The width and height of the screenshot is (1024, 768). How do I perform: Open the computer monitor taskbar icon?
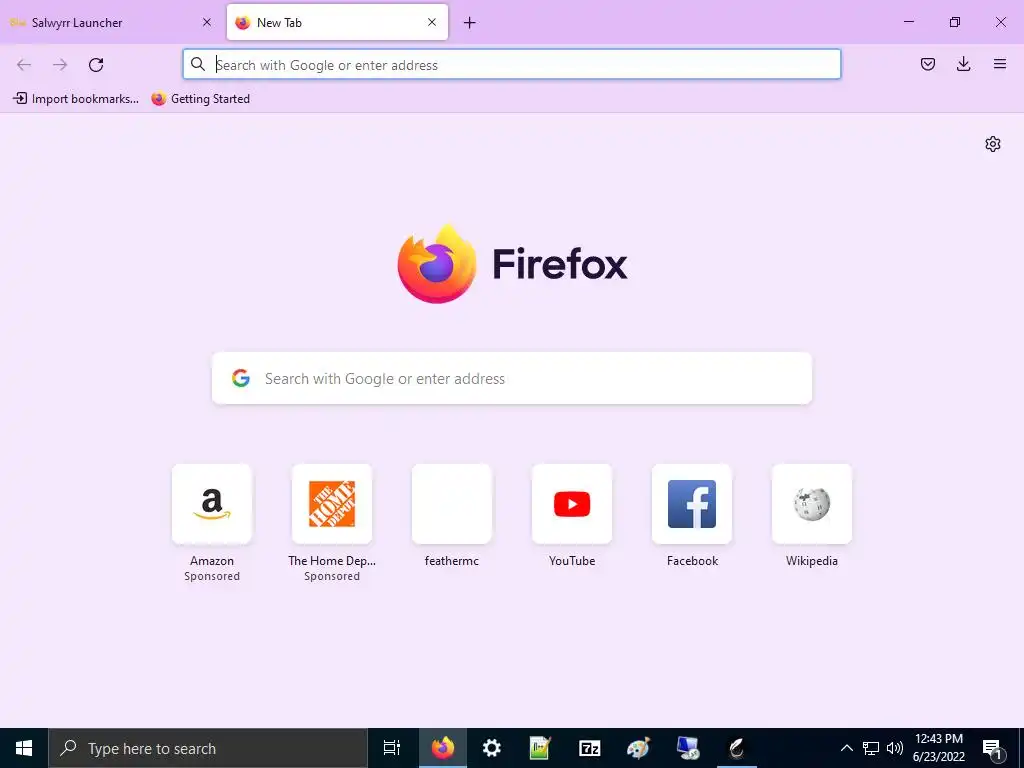[x=688, y=748]
